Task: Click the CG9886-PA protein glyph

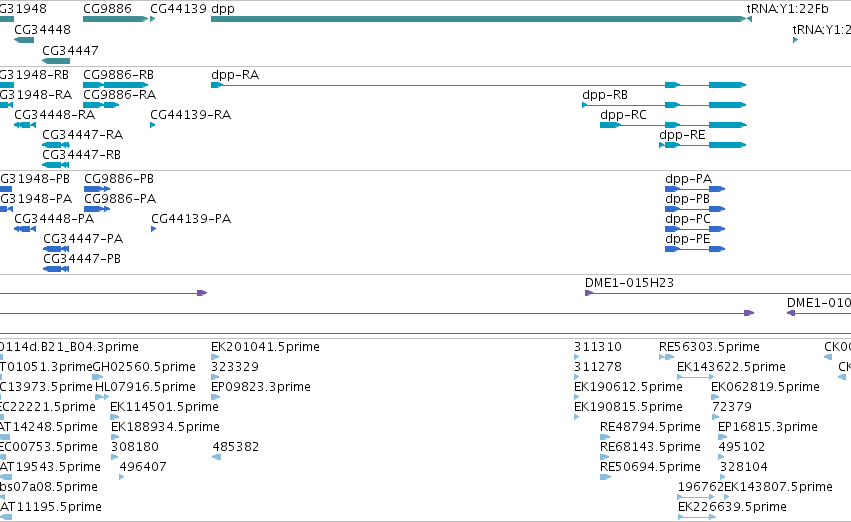Action: coord(97,209)
